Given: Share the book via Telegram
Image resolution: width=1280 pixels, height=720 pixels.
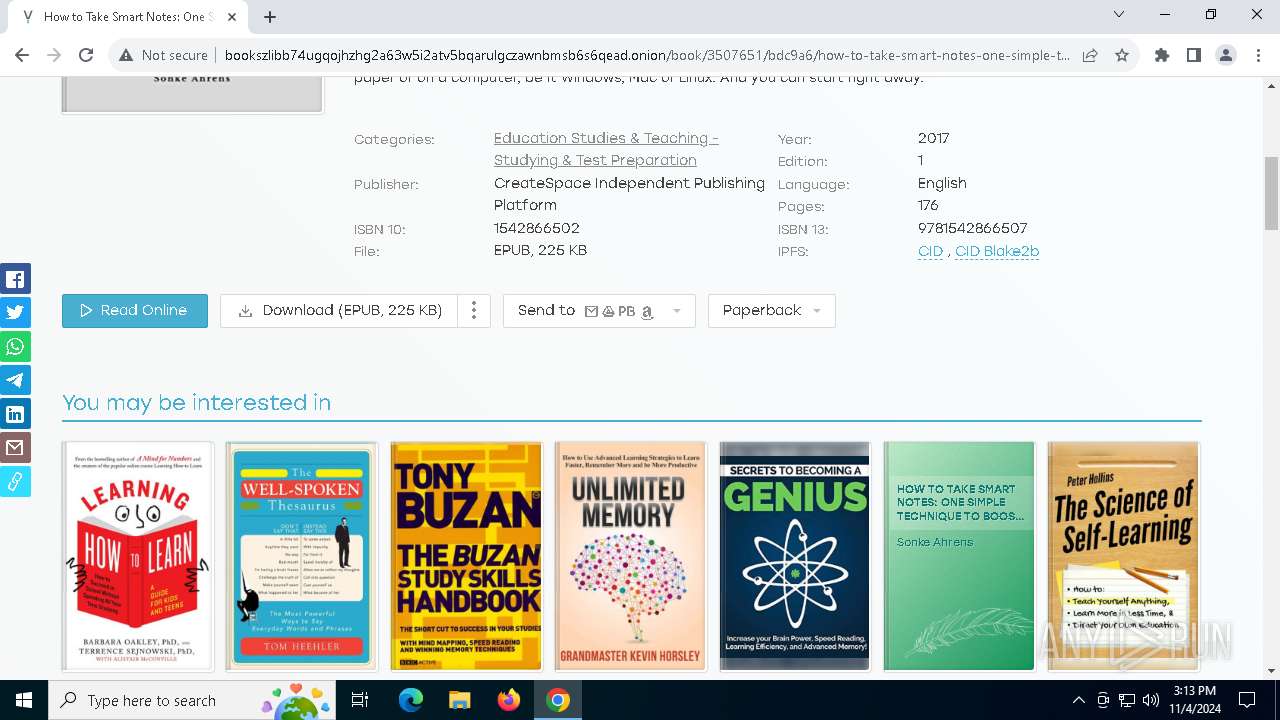Looking at the screenshot, I should 15,380.
